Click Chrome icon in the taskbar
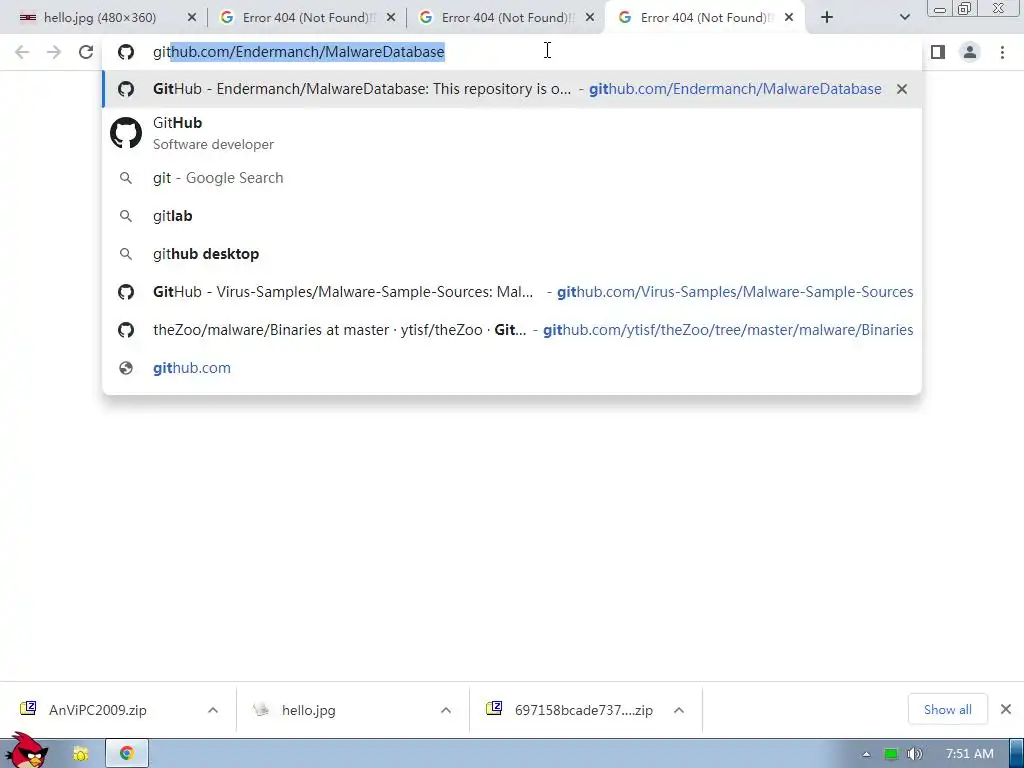The width and height of the screenshot is (1024, 768). tap(127, 754)
